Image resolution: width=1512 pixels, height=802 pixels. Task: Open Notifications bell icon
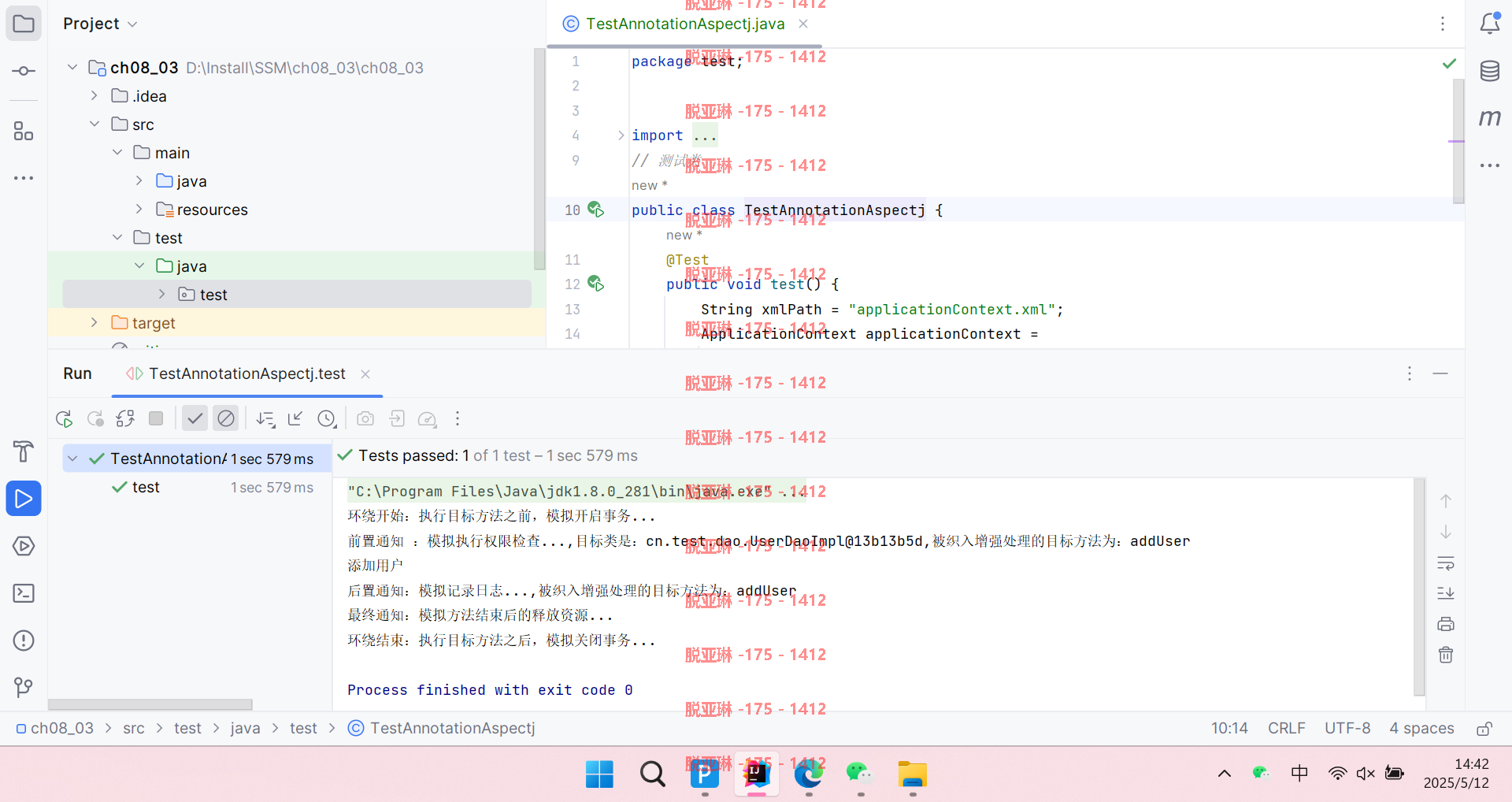tap(1490, 24)
